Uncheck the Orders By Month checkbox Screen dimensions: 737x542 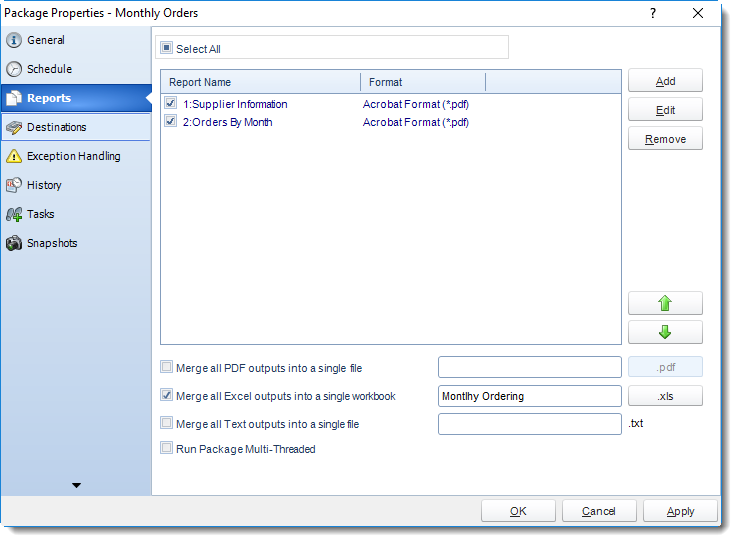click(171, 121)
